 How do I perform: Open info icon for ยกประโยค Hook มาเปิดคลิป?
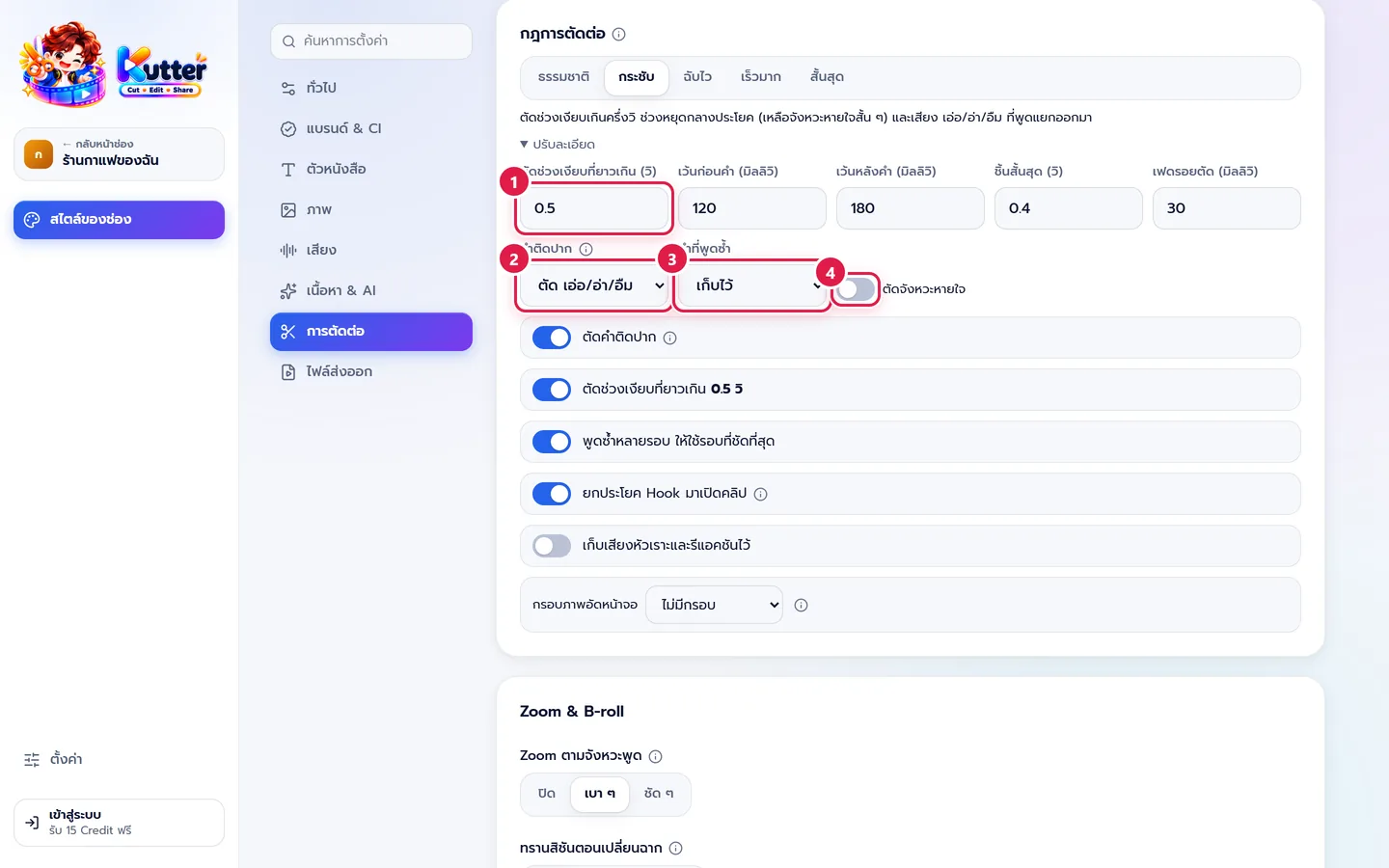tap(760, 494)
